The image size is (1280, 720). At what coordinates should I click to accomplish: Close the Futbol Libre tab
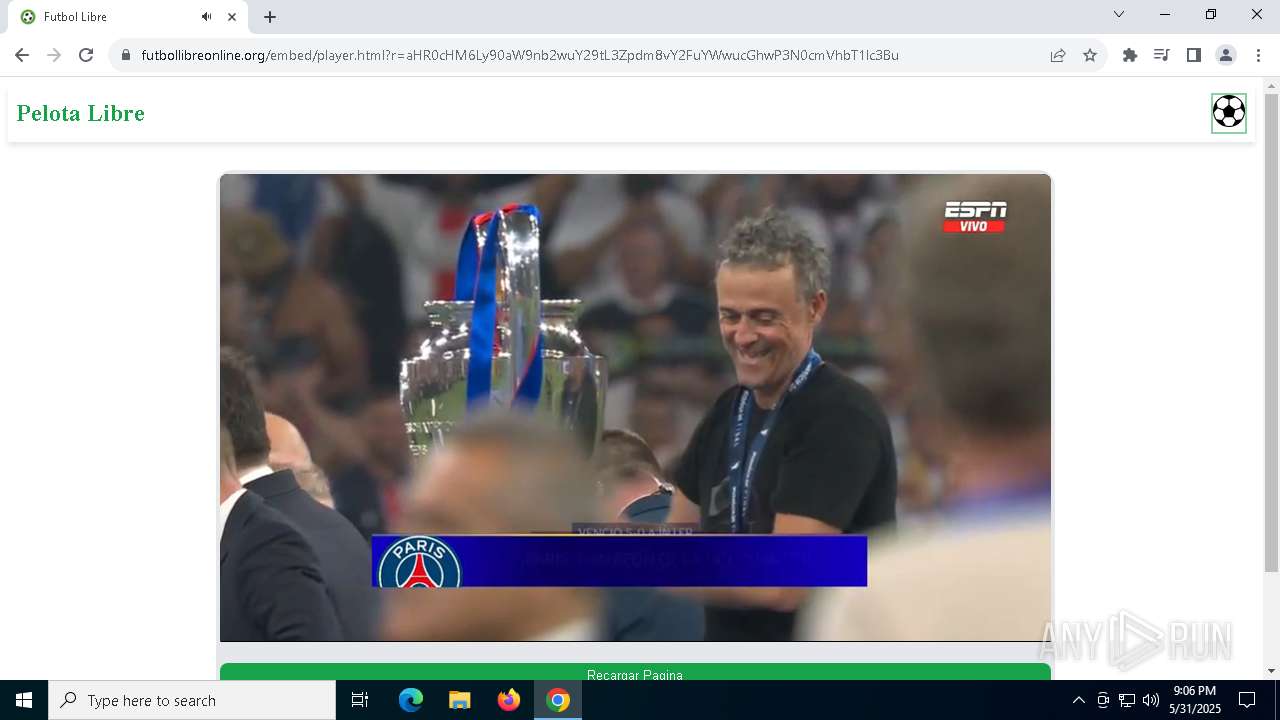point(232,17)
